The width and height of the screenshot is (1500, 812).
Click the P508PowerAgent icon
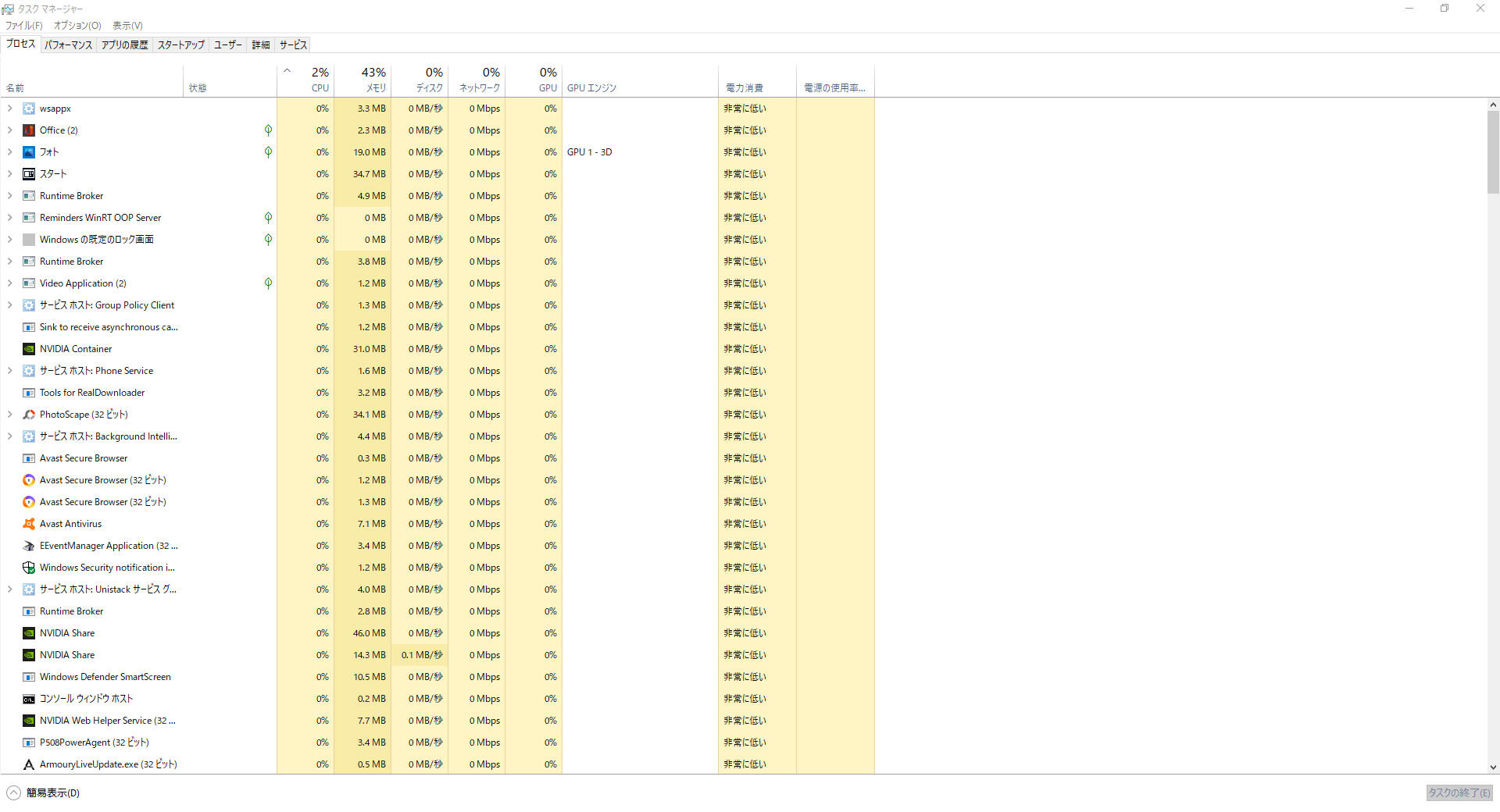click(x=29, y=743)
